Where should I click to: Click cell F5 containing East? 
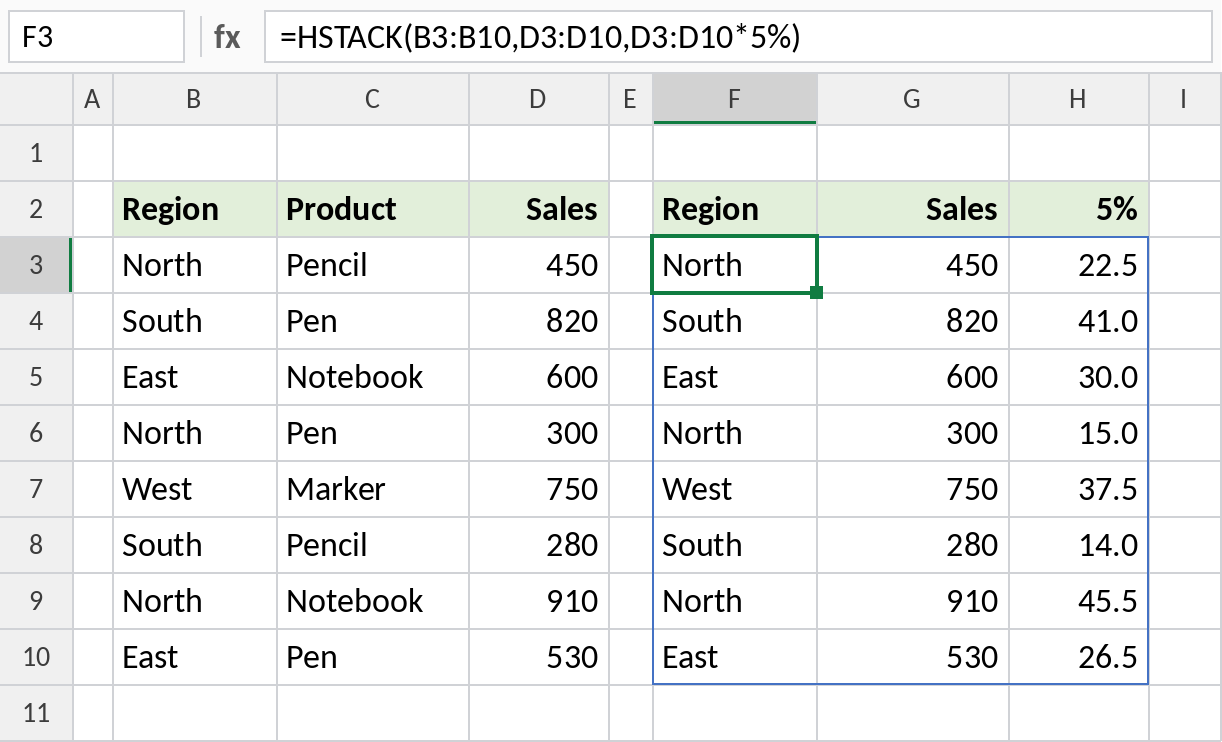tap(735, 377)
